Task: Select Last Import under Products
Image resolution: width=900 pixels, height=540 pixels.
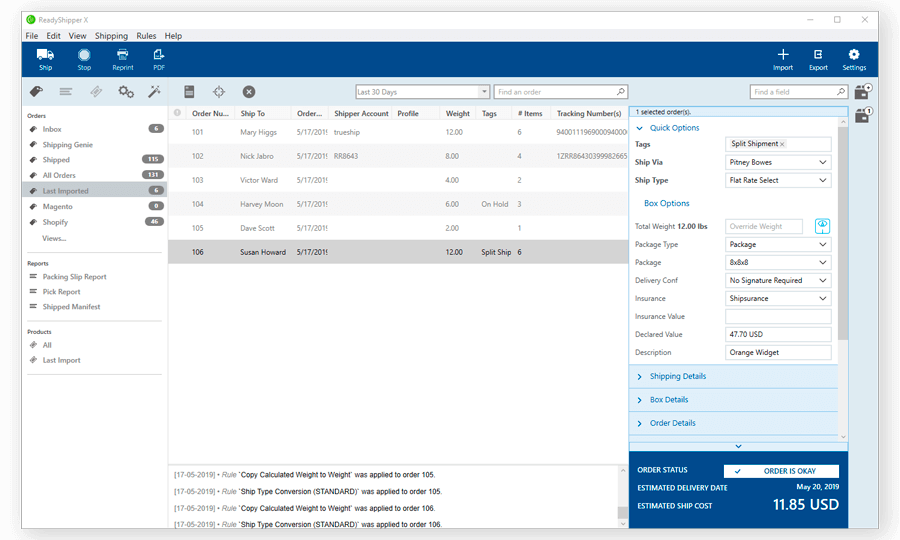Action: tap(61, 360)
